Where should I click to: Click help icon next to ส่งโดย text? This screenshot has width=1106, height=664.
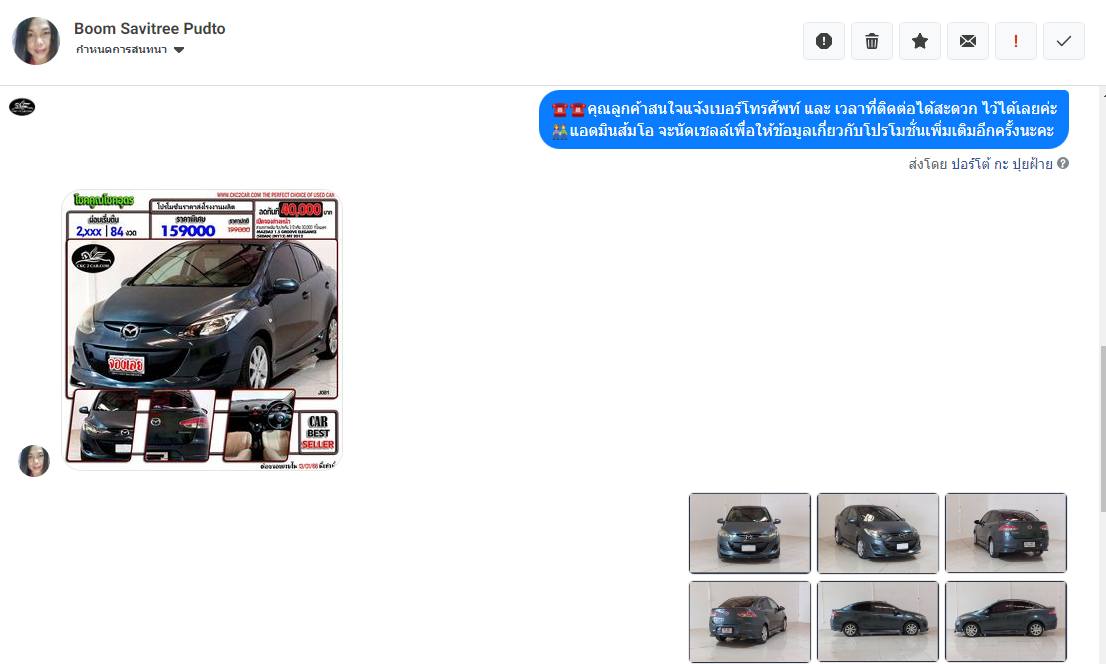point(1063,163)
